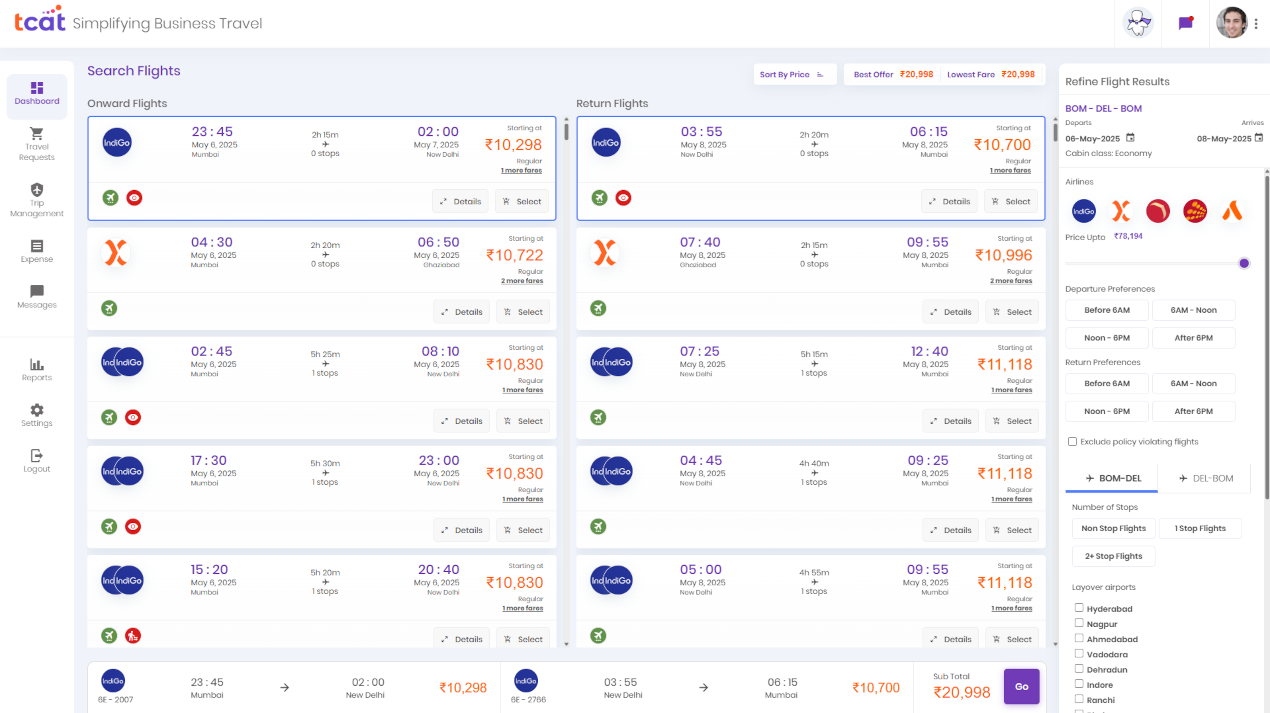The width and height of the screenshot is (1270, 713).
Task: Open the departure date calendar picker
Action: tap(1128, 138)
